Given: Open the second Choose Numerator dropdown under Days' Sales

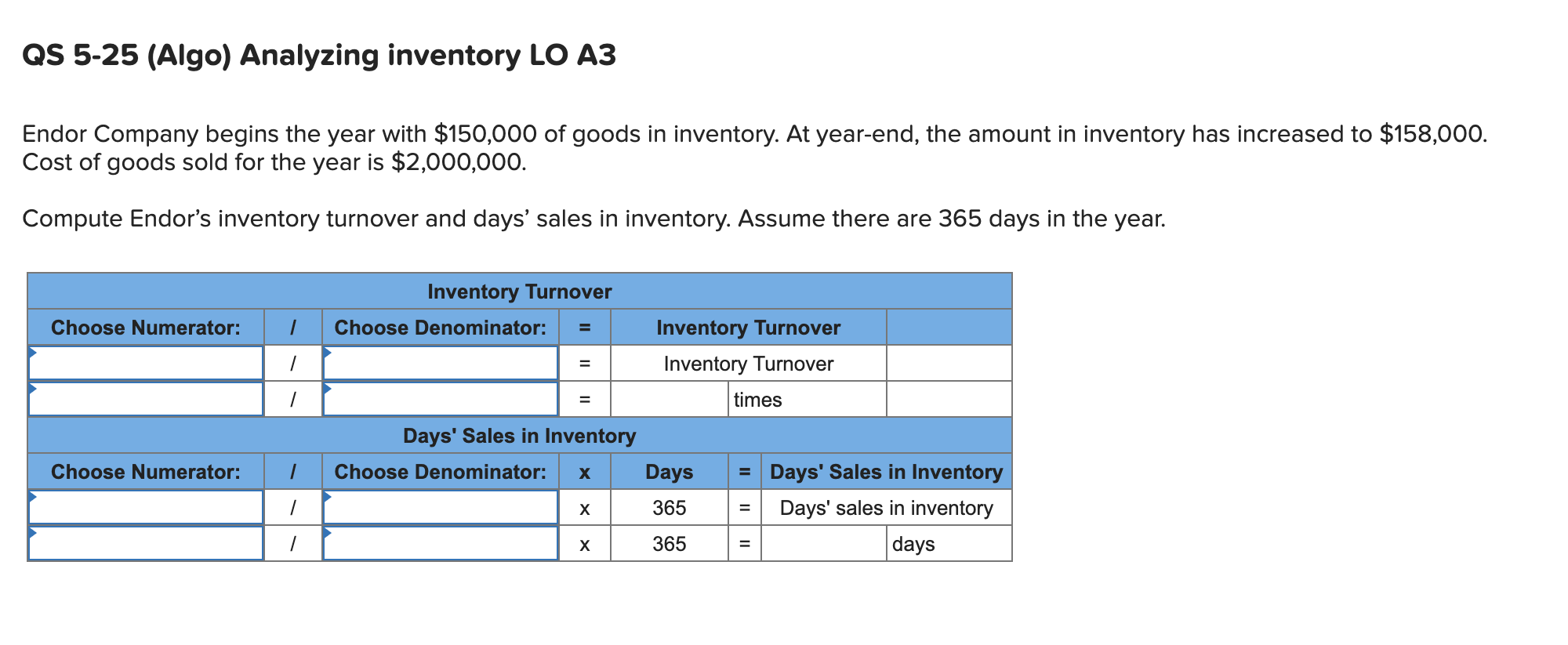Looking at the screenshot, I should 145,543.
